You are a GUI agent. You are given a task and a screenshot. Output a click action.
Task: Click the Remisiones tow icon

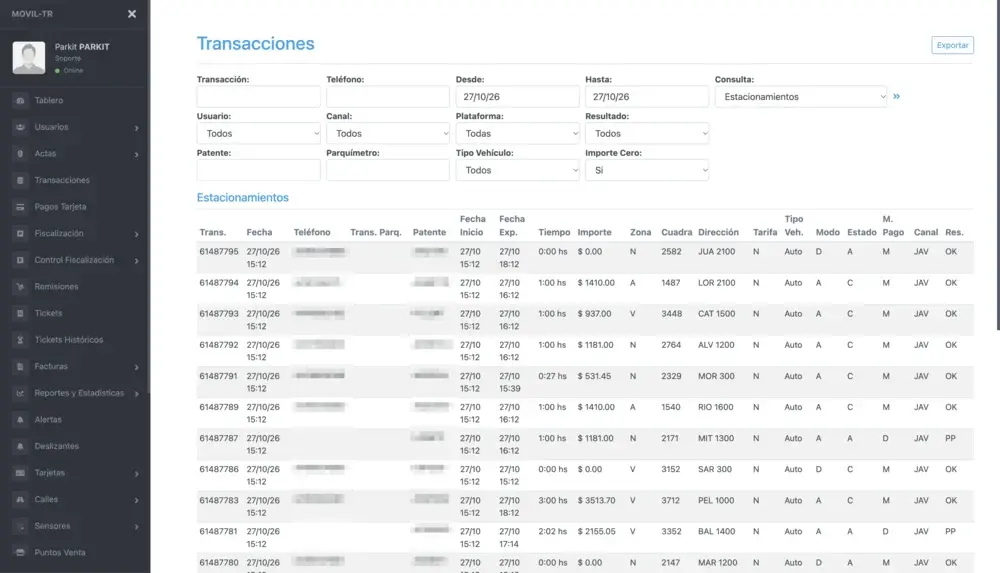click(x=20, y=286)
